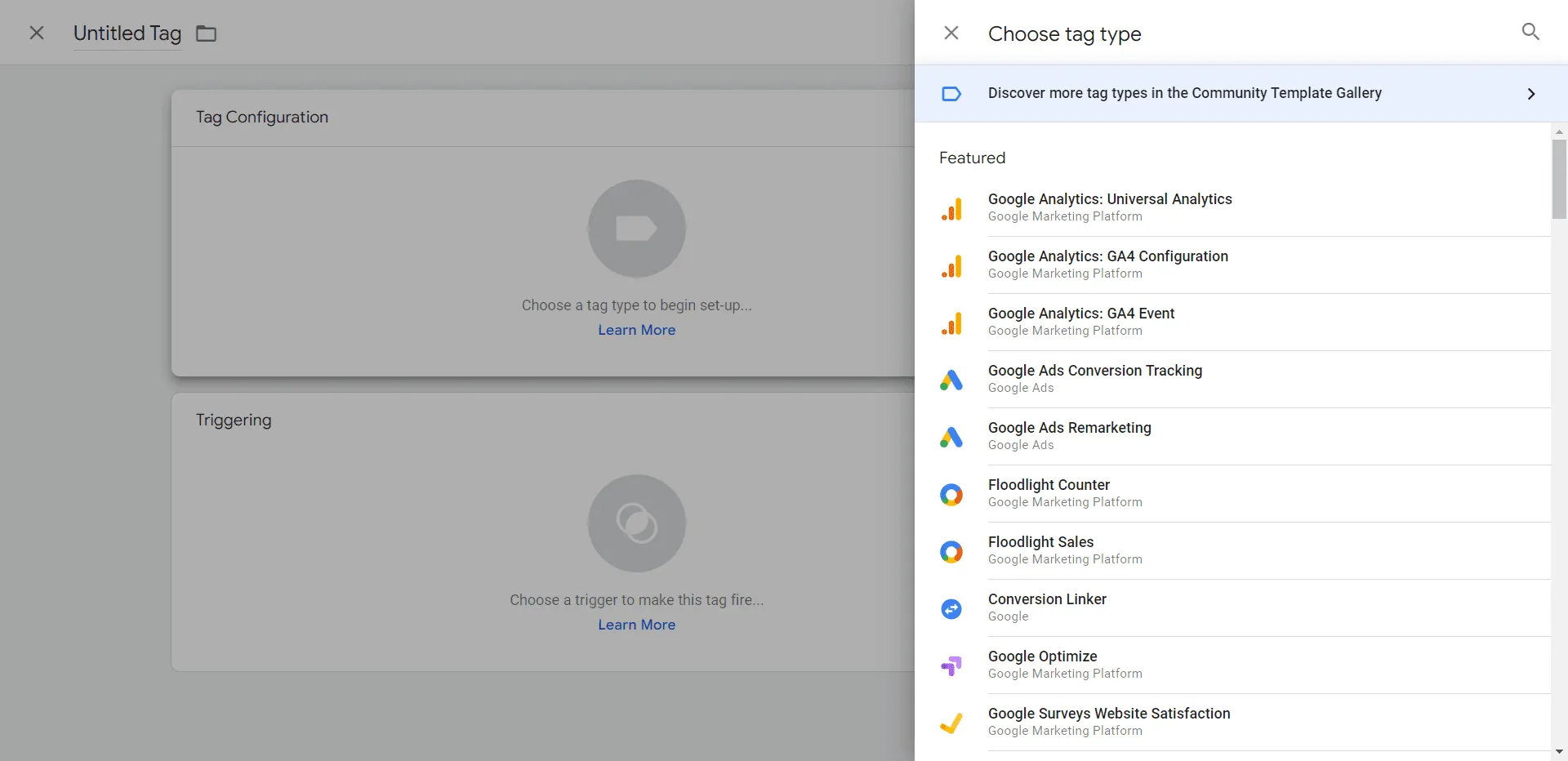Open Learn More under Triggering
This screenshot has height=761, width=1568.
point(637,625)
